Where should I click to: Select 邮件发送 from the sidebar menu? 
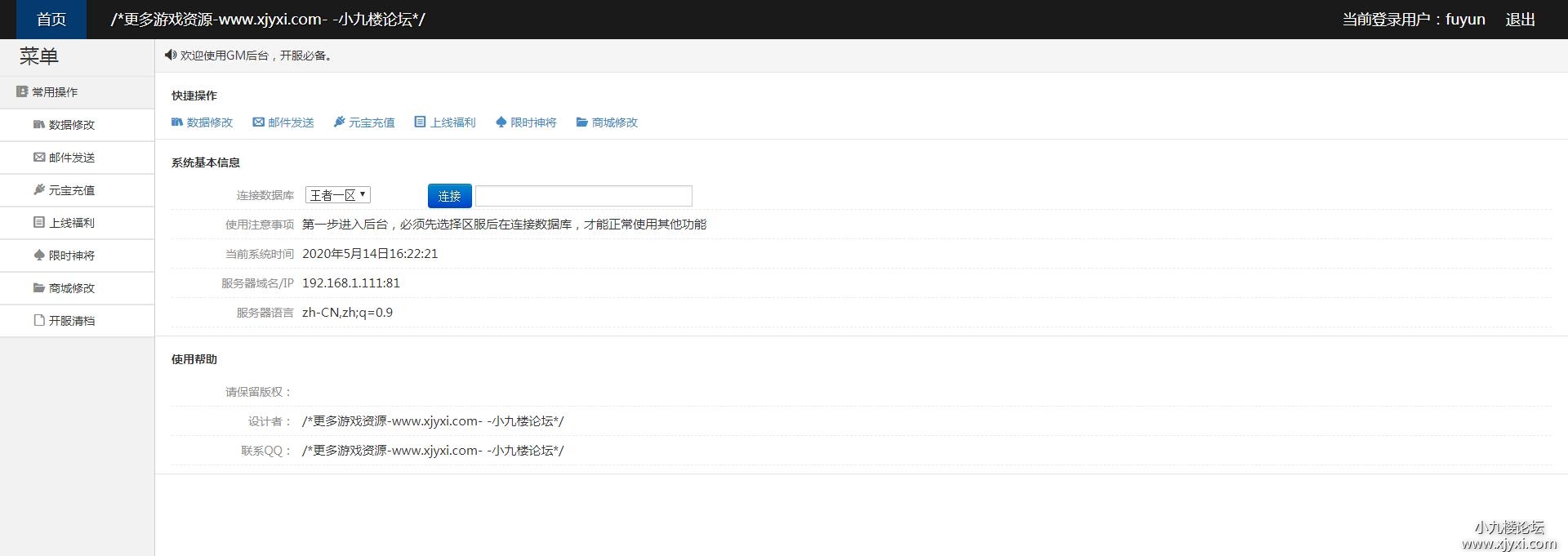click(71, 158)
